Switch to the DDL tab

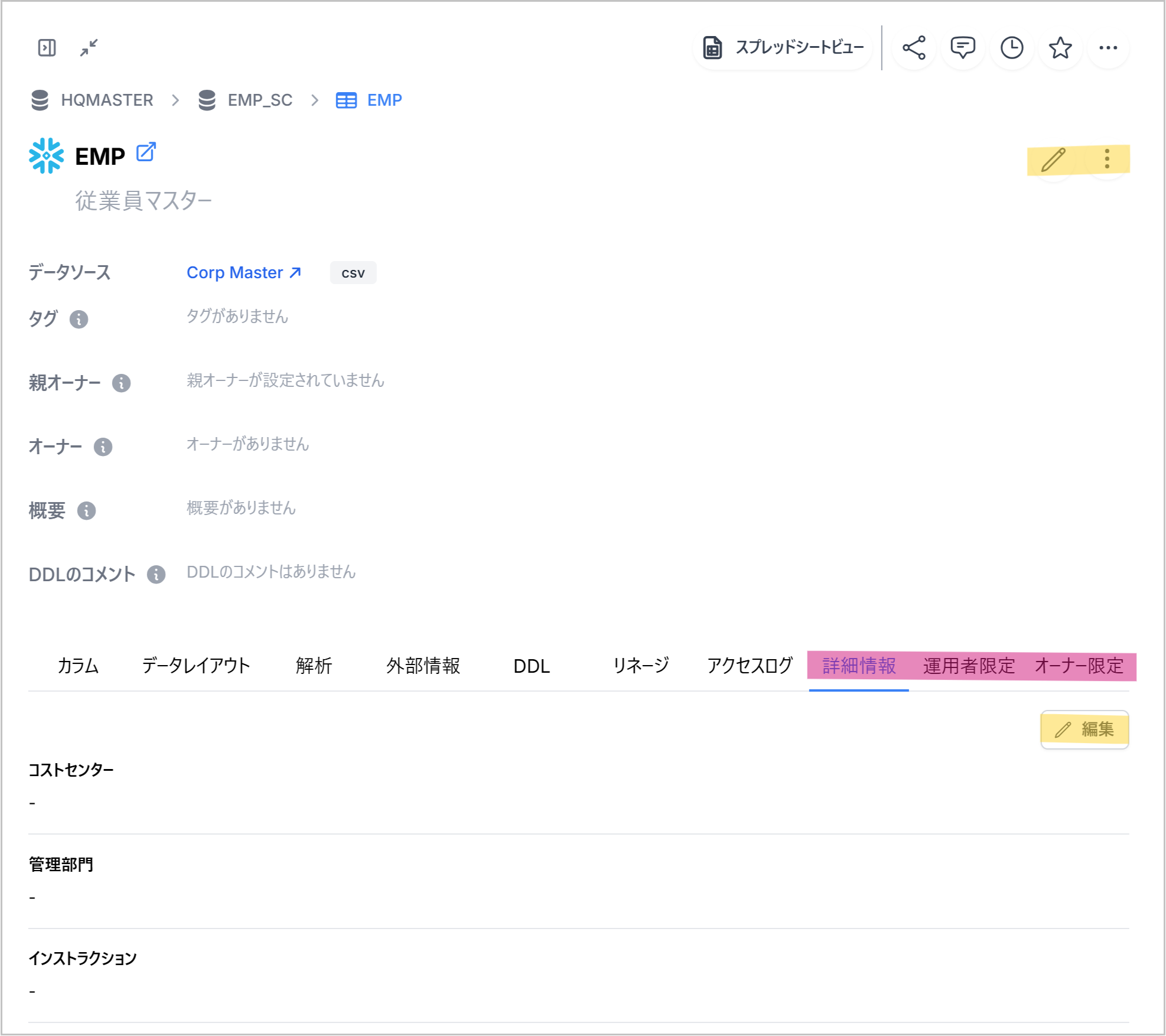pyautogui.click(x=532, y=666)
